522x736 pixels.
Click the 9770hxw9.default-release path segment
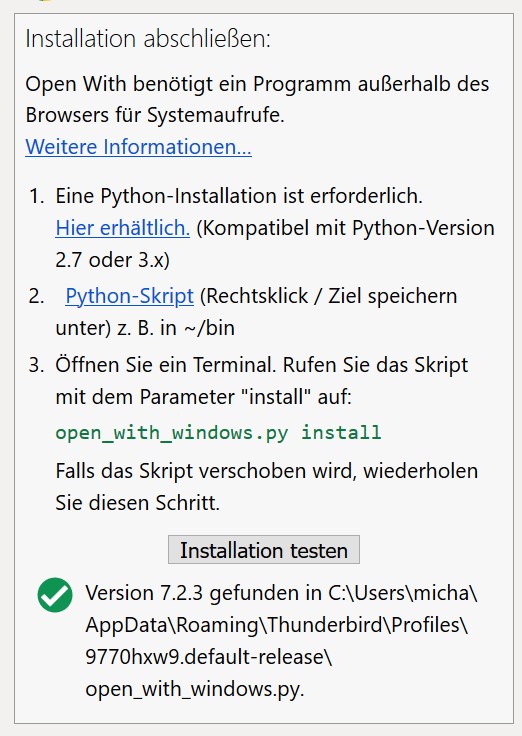(208, 657)
